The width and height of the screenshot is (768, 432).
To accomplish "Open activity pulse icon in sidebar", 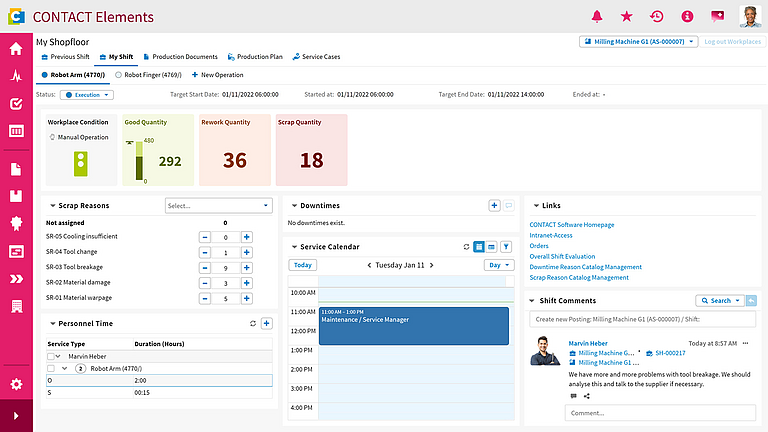I will pyautogui.click(x=16, y=76).
